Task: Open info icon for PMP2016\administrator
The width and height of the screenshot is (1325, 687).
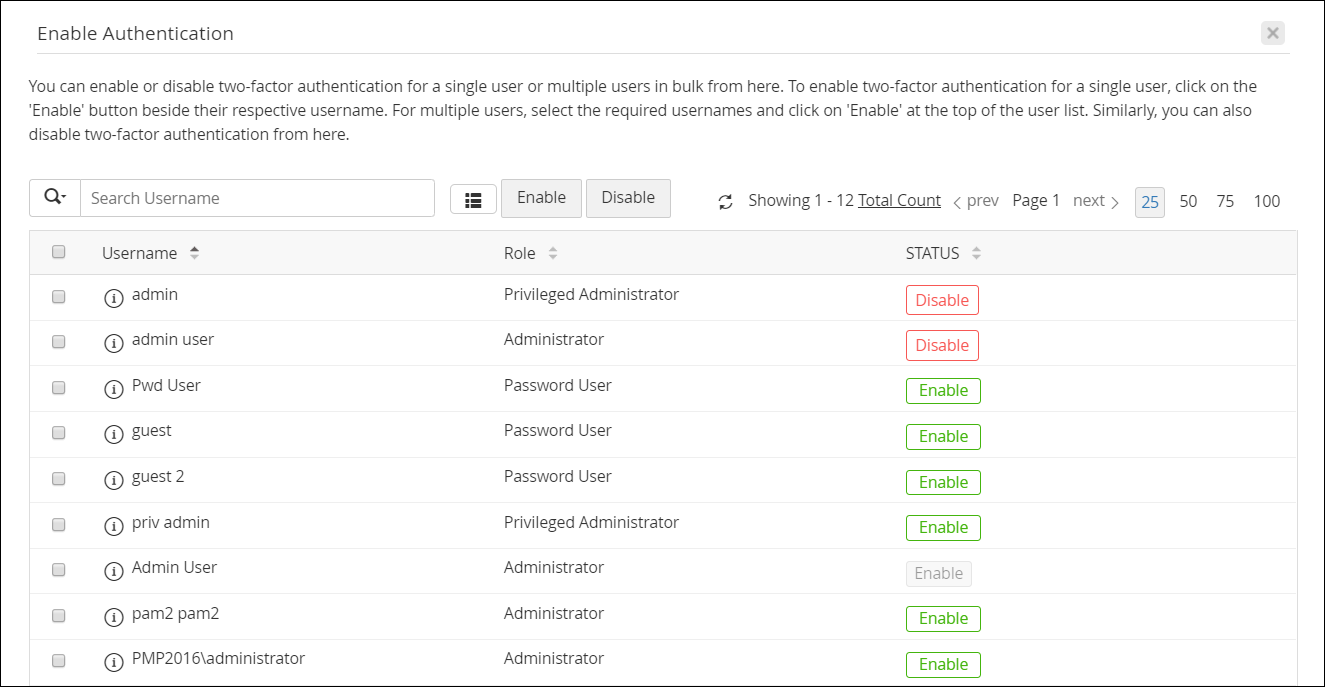Action: [114, 661]
